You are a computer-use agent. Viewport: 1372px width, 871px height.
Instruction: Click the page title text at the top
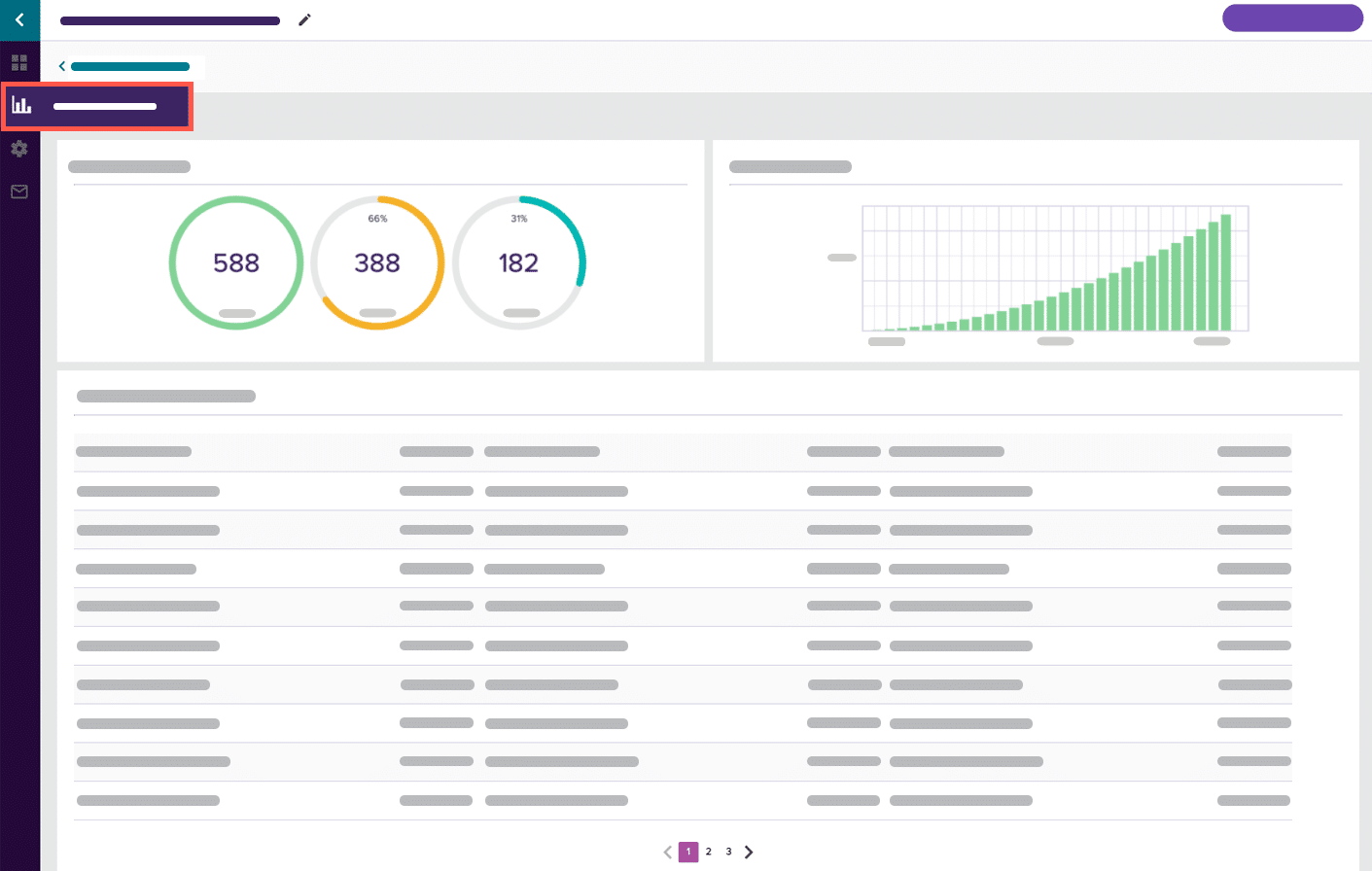coord(170,20)
